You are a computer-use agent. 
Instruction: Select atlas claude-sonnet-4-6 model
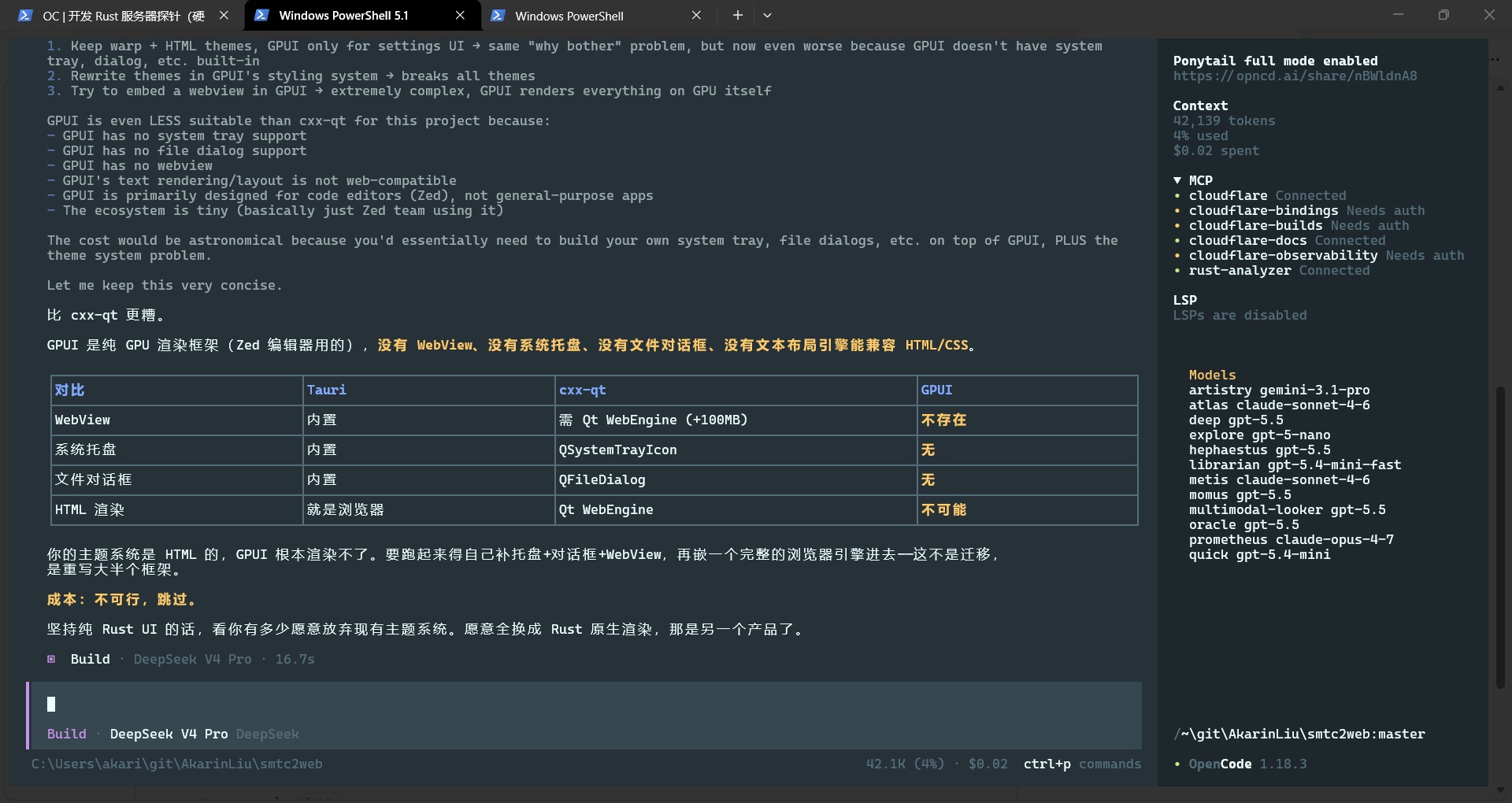click(1279, 405)
